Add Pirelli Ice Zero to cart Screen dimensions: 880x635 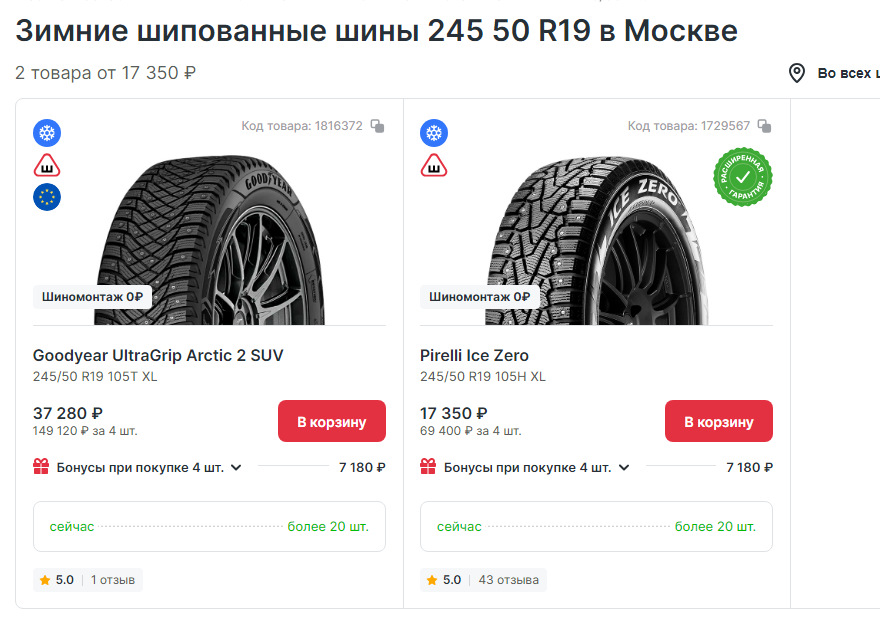(718, 421)
